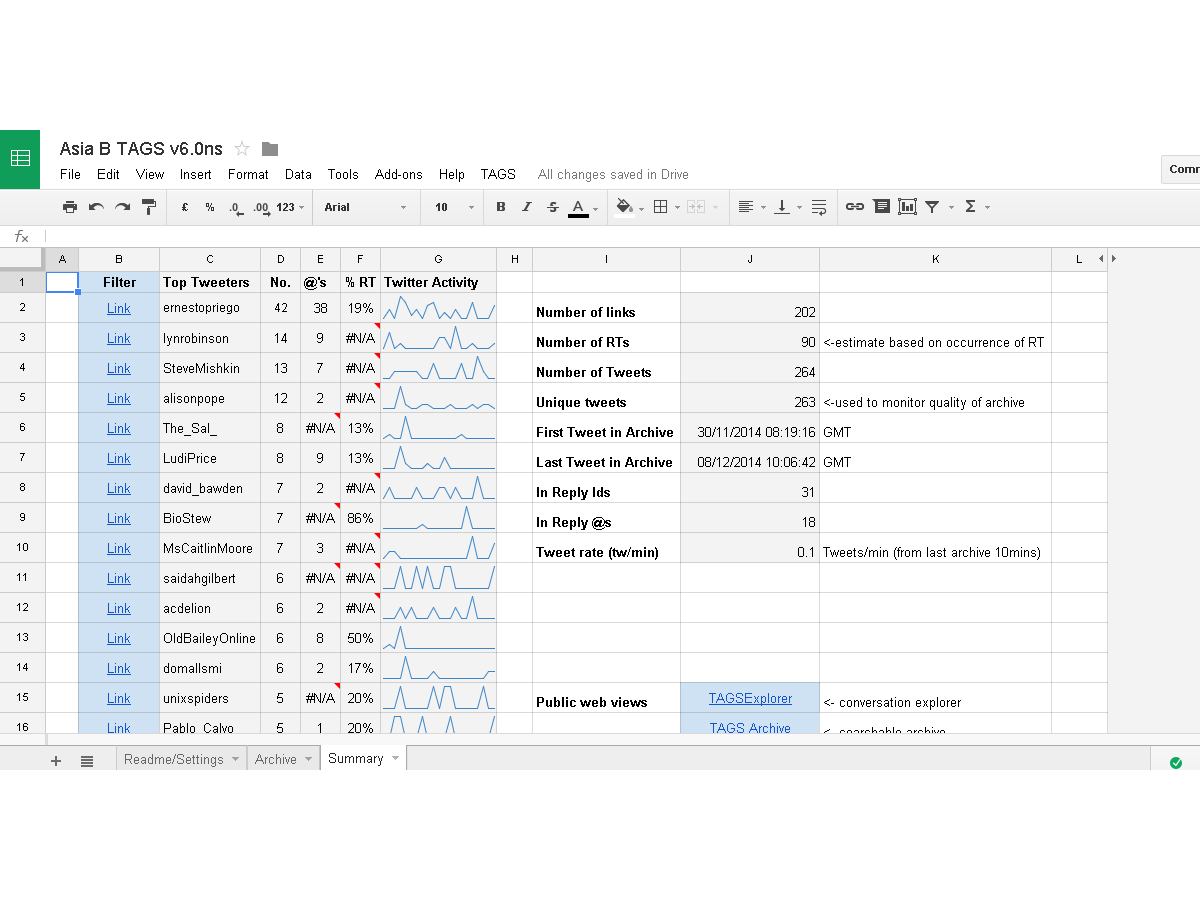Toggle strikethrough formatting
Viewport: 1200px width, 900px height.
click(x=553, y=207)
